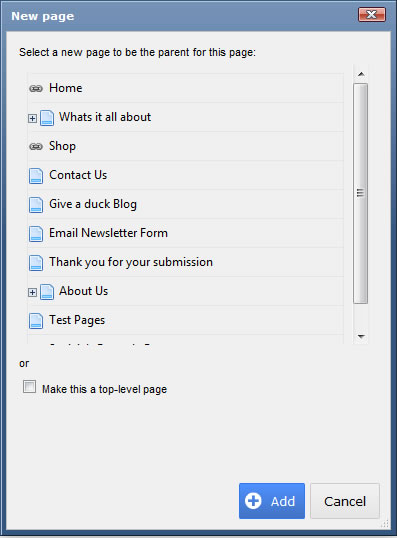The width and height of the screenshot is (397, 538).
Task: Select the Home entry as parent
Action: (66, 88)
